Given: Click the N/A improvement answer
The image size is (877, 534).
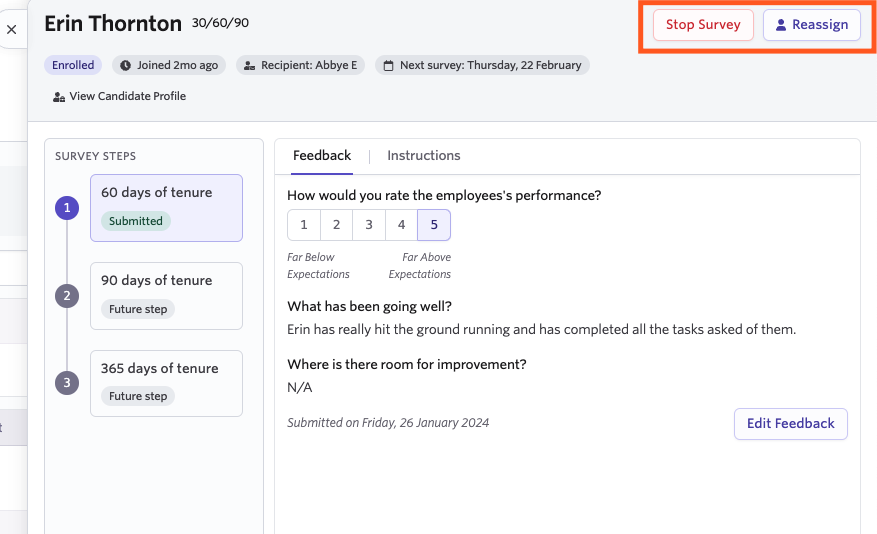Looking at the screenshot, I should click(x=300, y=387).
